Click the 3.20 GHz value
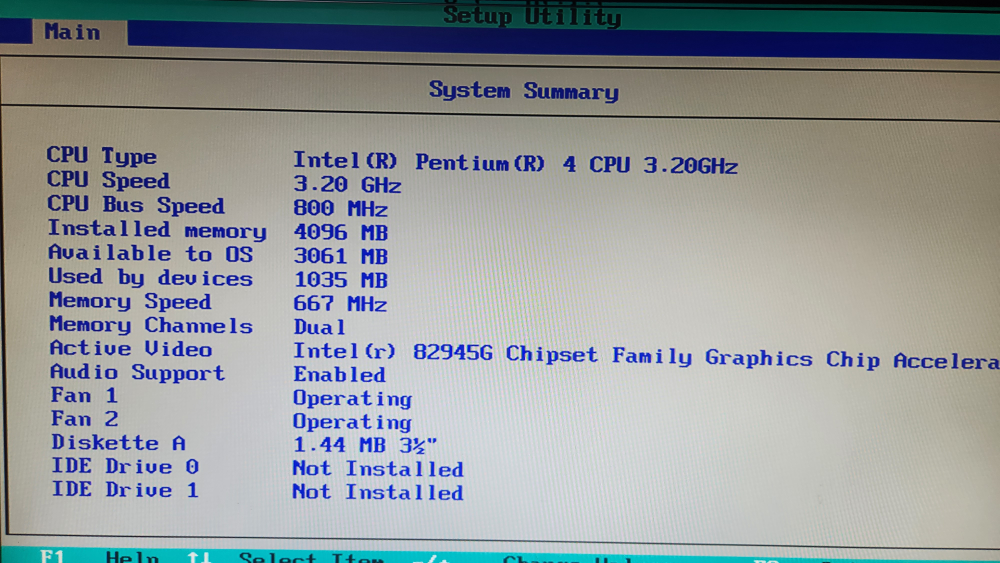This screenshot has height=563, width=1000. click(x=347, y=185)
